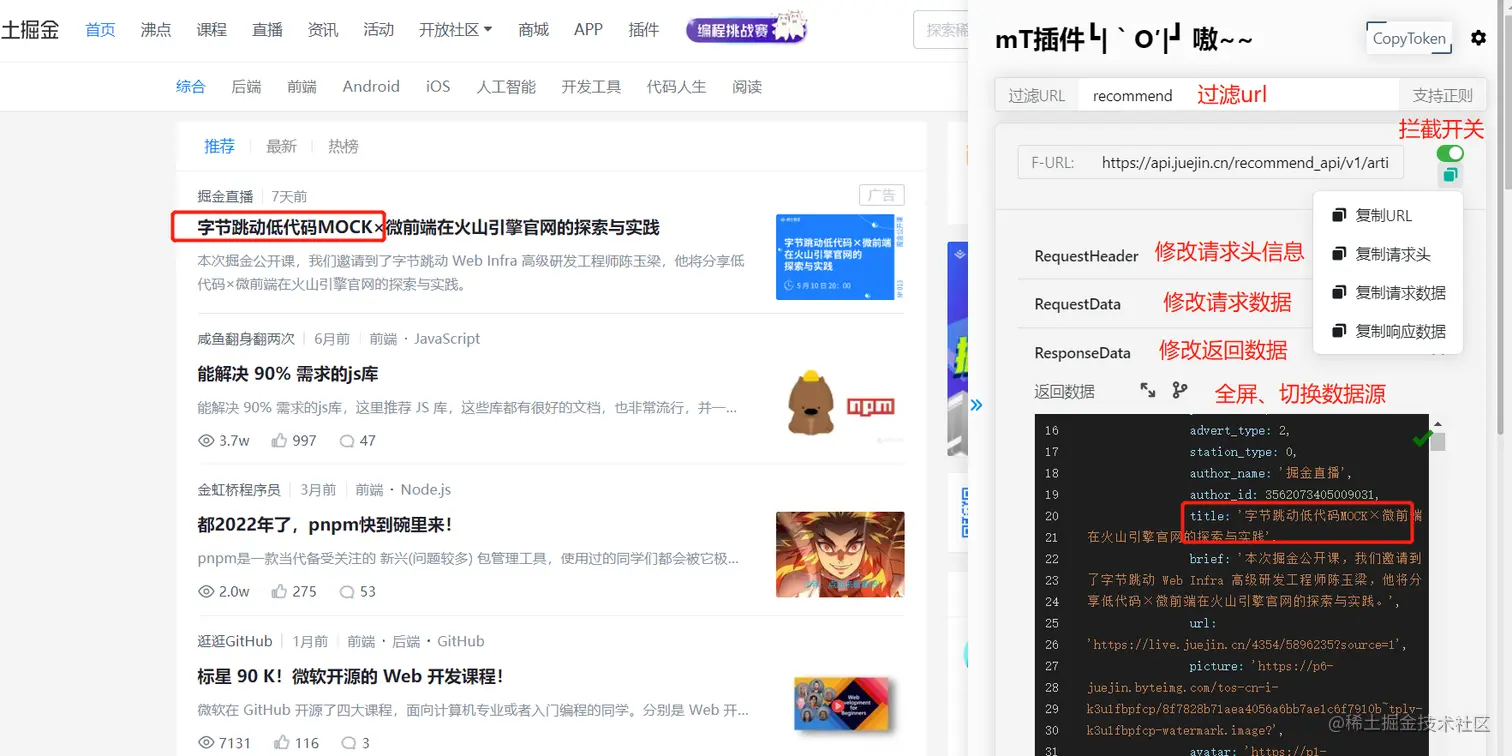Image resolution: width=1512 pixels, height=756 pixels.
Task: Click the copy icon before 复制请求头
Action: click(1338, 254)
